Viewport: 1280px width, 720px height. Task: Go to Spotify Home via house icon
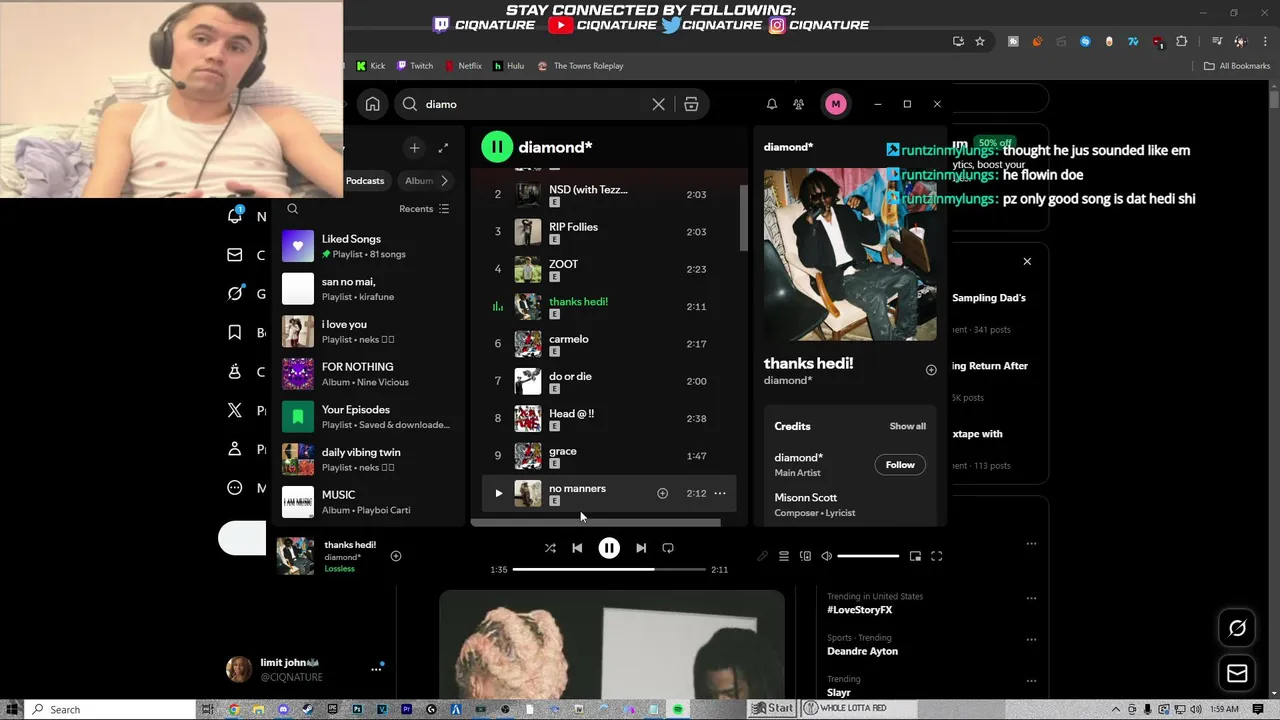click(372, 104)
